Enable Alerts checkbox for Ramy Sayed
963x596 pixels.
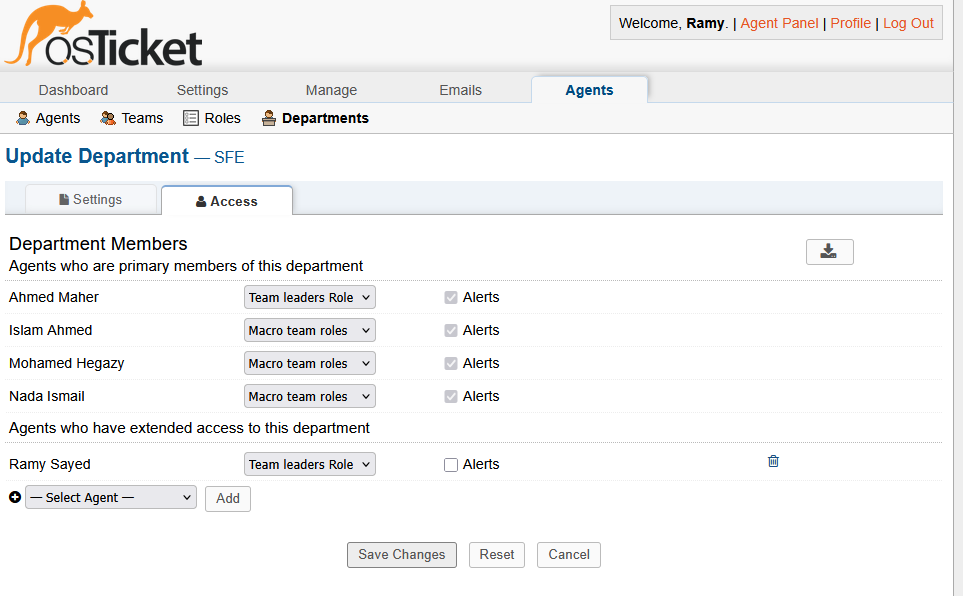click(x=451, y=465)
